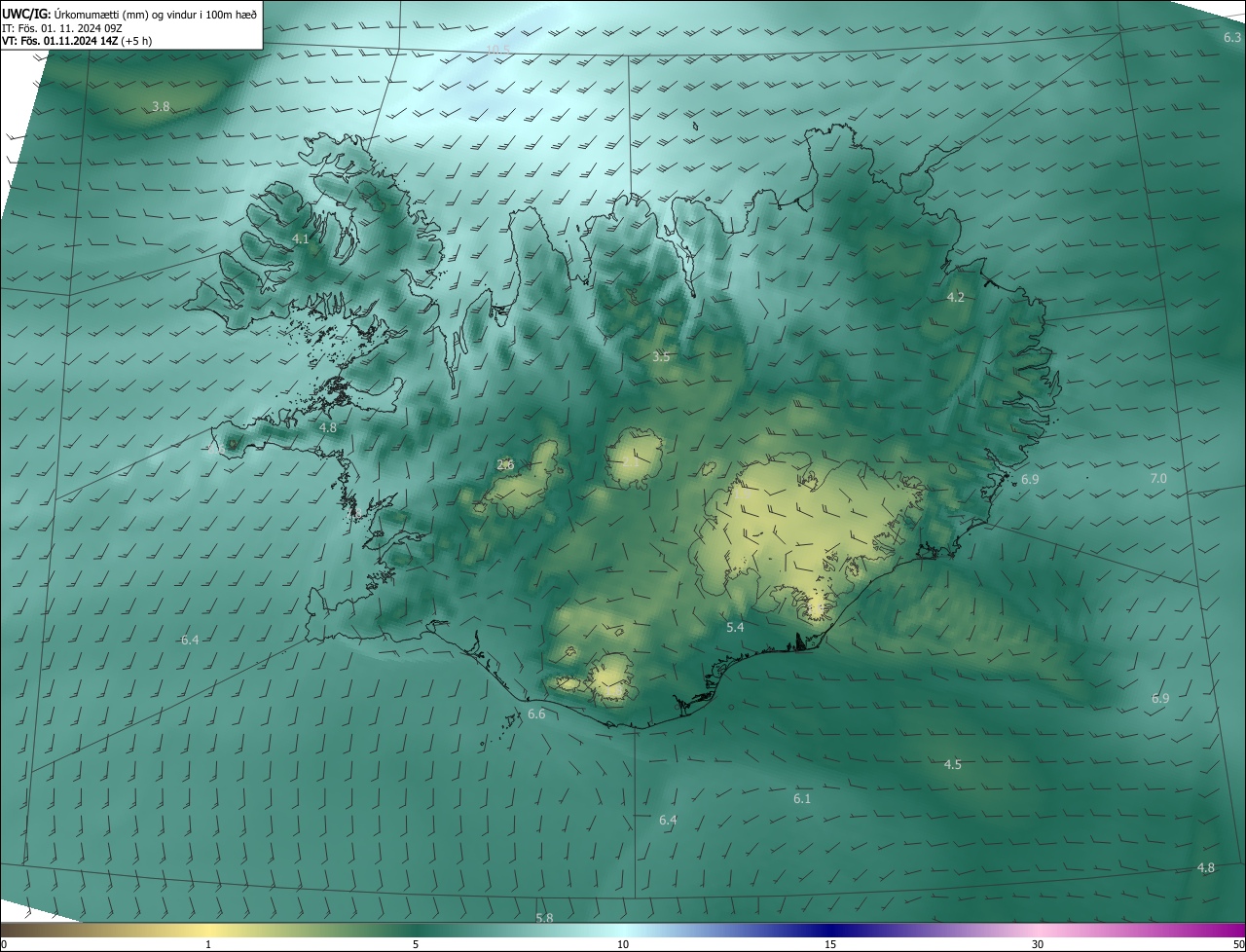The width and height of the screenshot is (1246, 952).
Task: Click the 15 tick on the color scale
Action: (830, 944)
